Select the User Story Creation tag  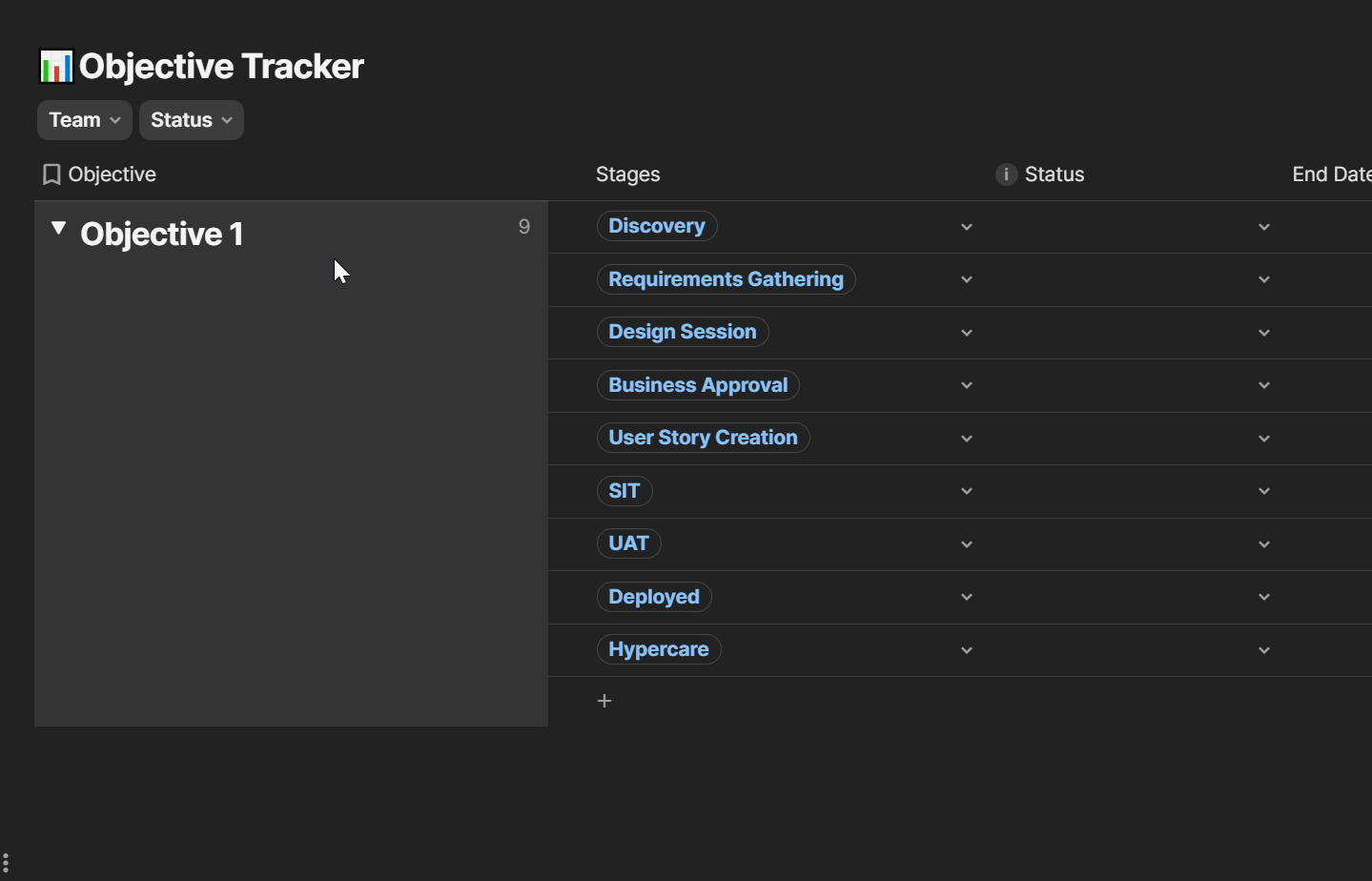tap(703, 438)
